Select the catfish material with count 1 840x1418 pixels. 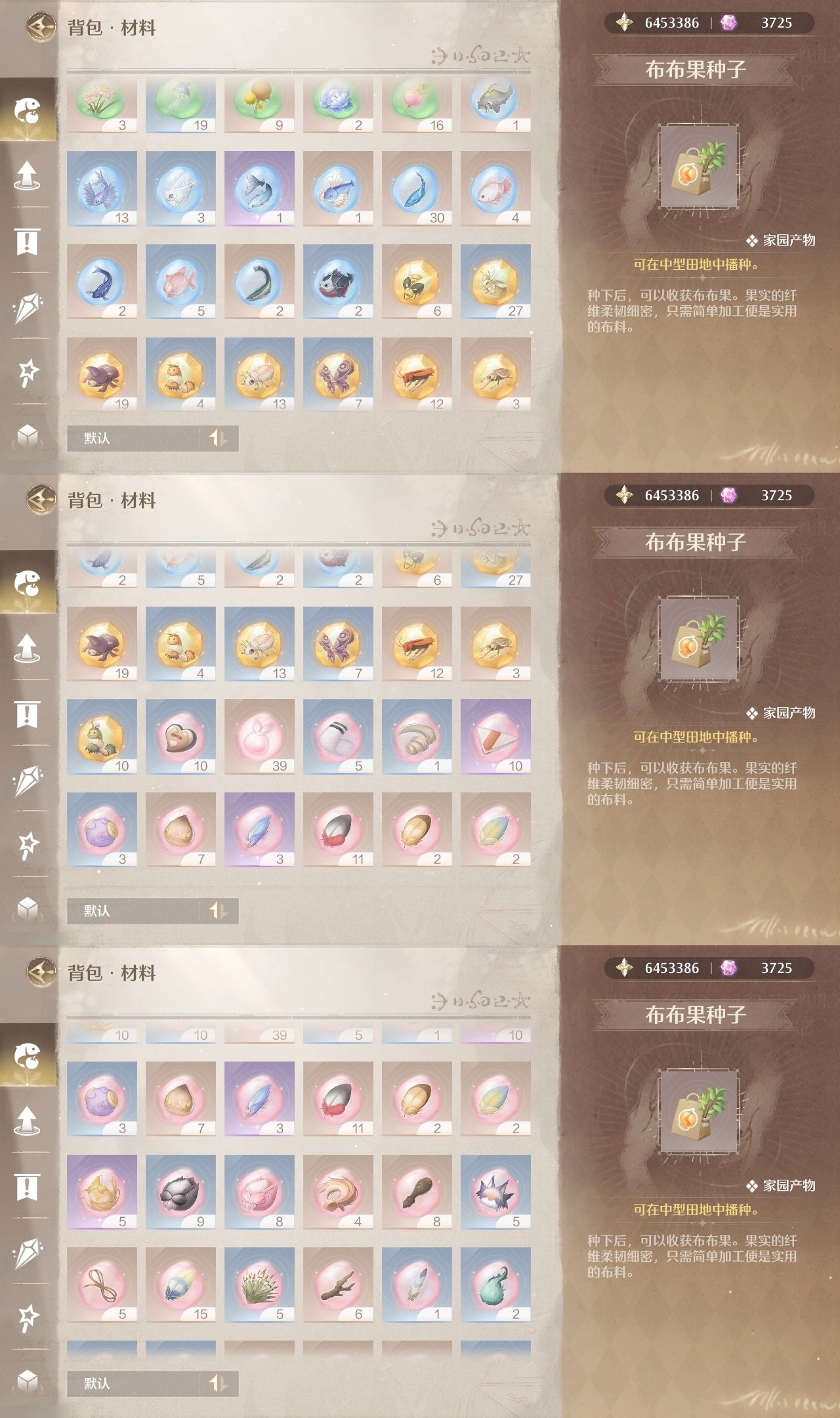pyautogui.click(x=495, y=105)
